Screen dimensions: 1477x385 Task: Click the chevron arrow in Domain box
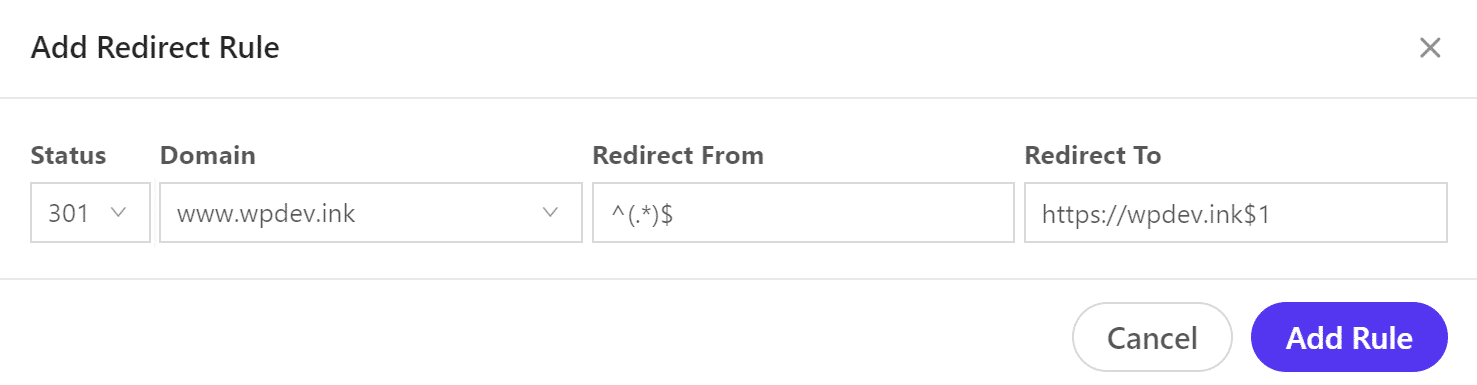point(550,212)
